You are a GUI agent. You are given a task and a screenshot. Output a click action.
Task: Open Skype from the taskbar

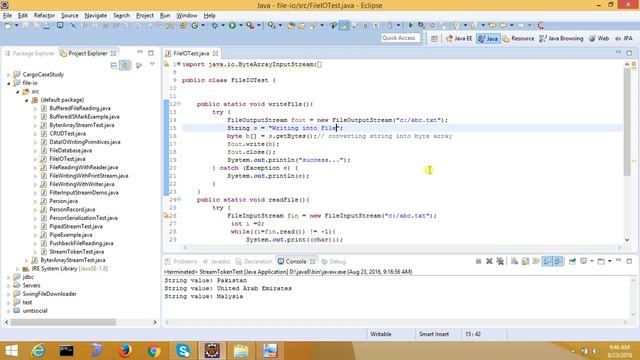183,351
